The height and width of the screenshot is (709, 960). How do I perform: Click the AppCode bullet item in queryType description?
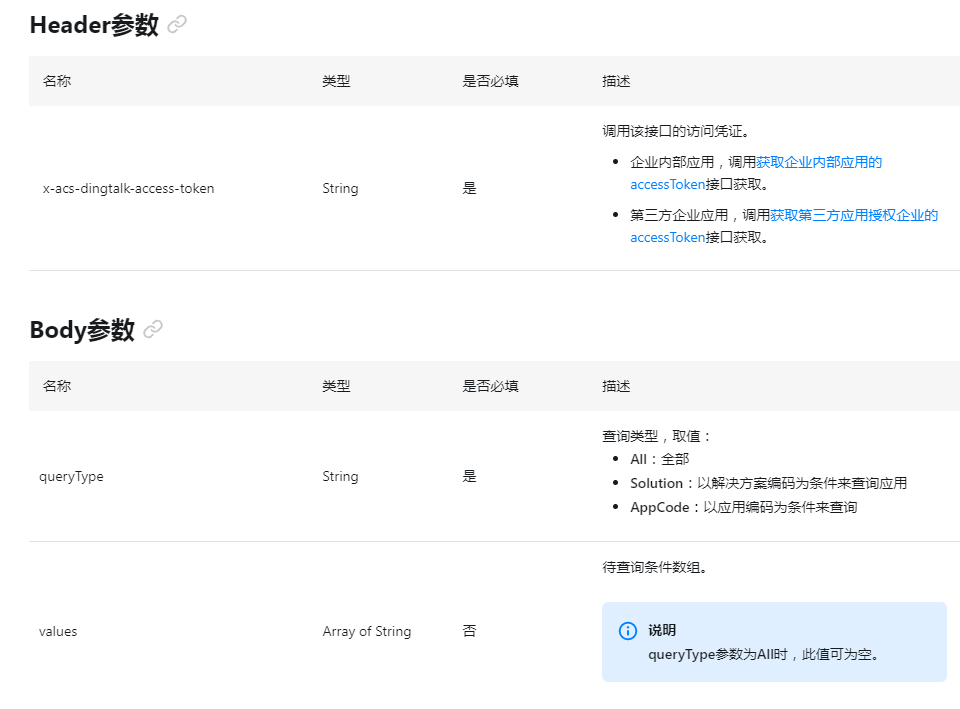[743, 507]
